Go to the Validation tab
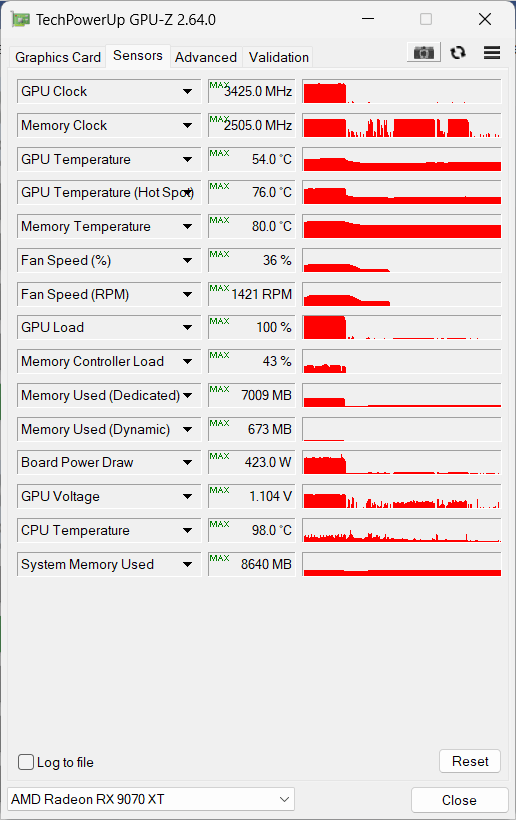Image resolution: width=516 pixels, height=820 pixels. tap(279, 57)
